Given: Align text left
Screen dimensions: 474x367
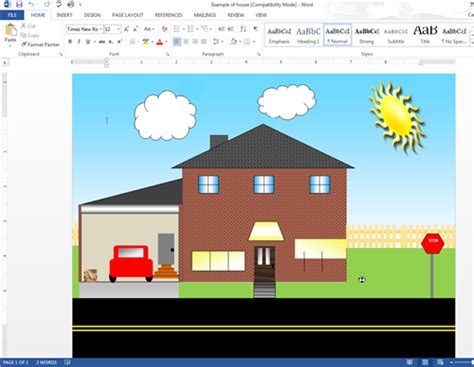Looking at the screenshot, I should click(x=177, y=42).
